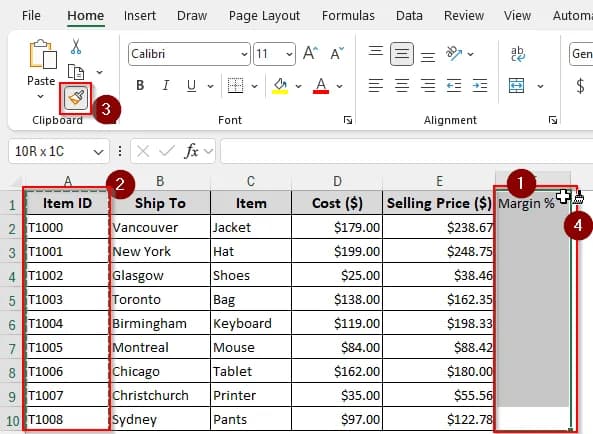The image size is (593, 434).
Task: Open the View tab
Action: click(517, 16)
